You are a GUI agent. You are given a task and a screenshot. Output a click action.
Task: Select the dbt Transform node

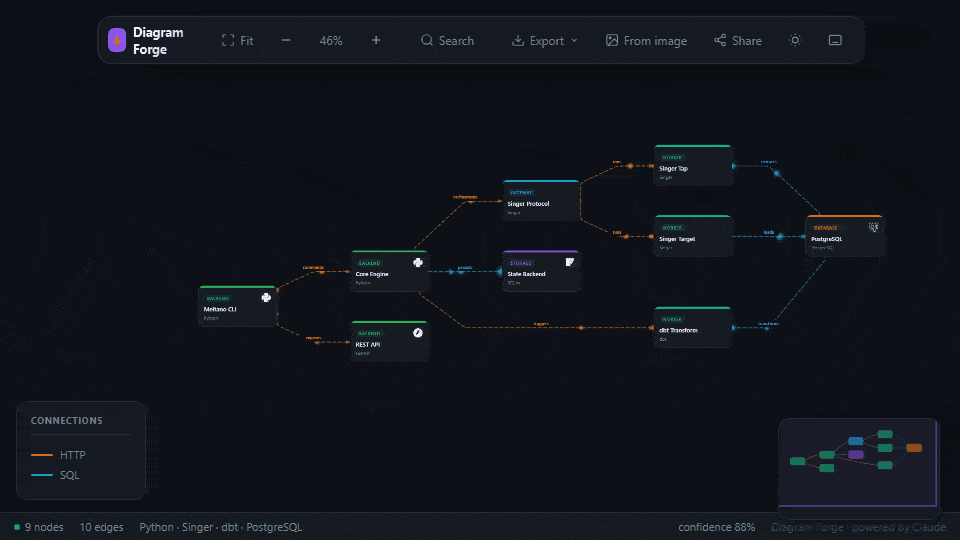[x=692, y=327]
